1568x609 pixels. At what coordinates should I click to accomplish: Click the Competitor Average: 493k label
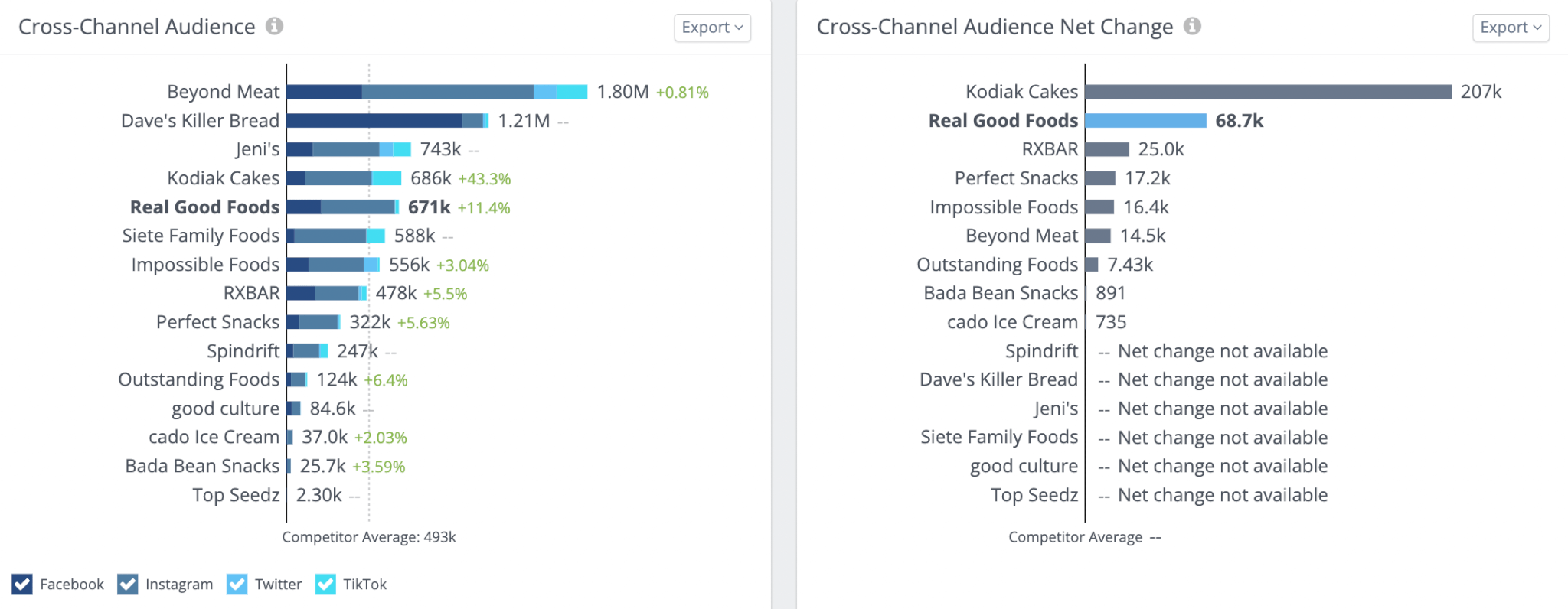tap(368, 537)
